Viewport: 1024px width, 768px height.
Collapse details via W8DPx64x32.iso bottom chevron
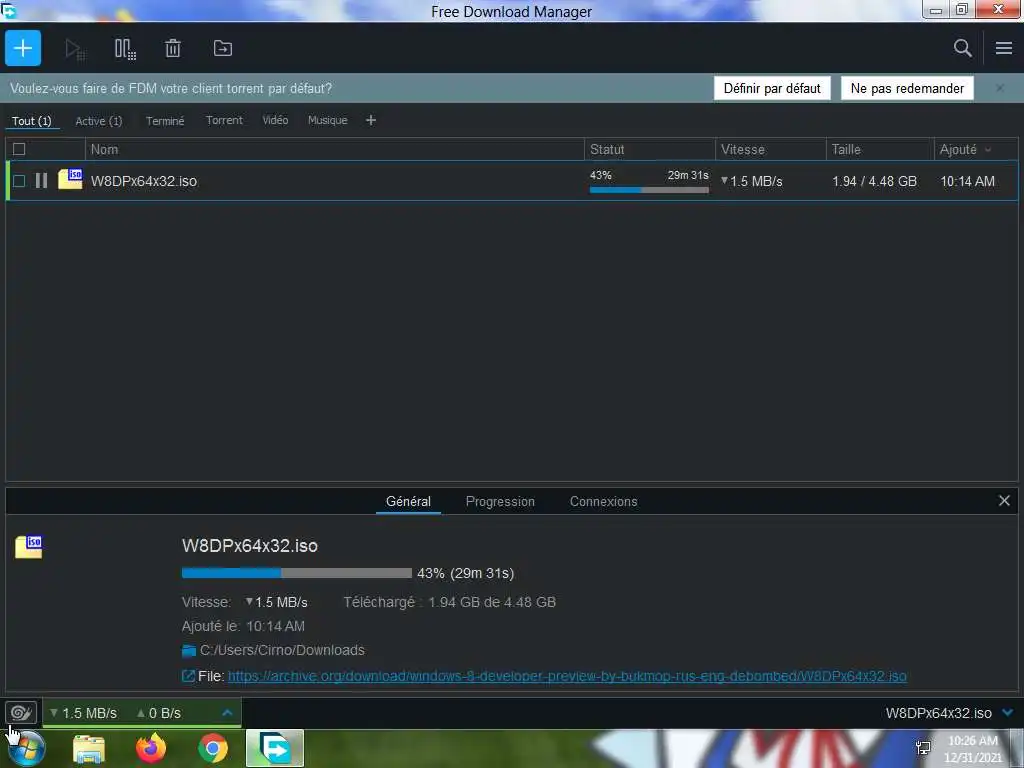(x=1008, y=712)
